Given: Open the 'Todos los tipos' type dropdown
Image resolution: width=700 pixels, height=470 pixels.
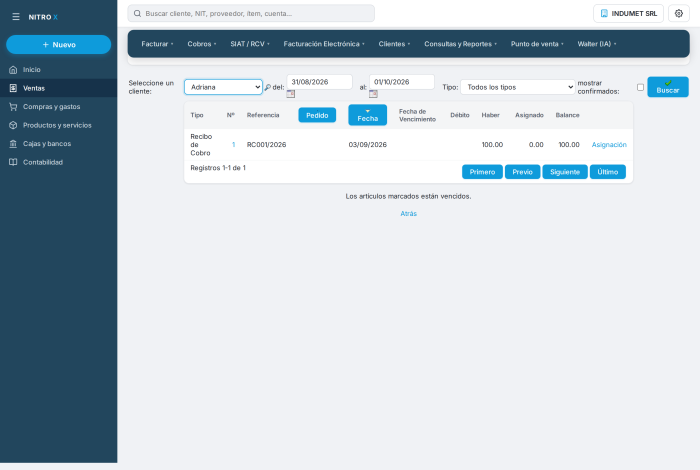Looking at the screenshot, I should pos(518,87).
